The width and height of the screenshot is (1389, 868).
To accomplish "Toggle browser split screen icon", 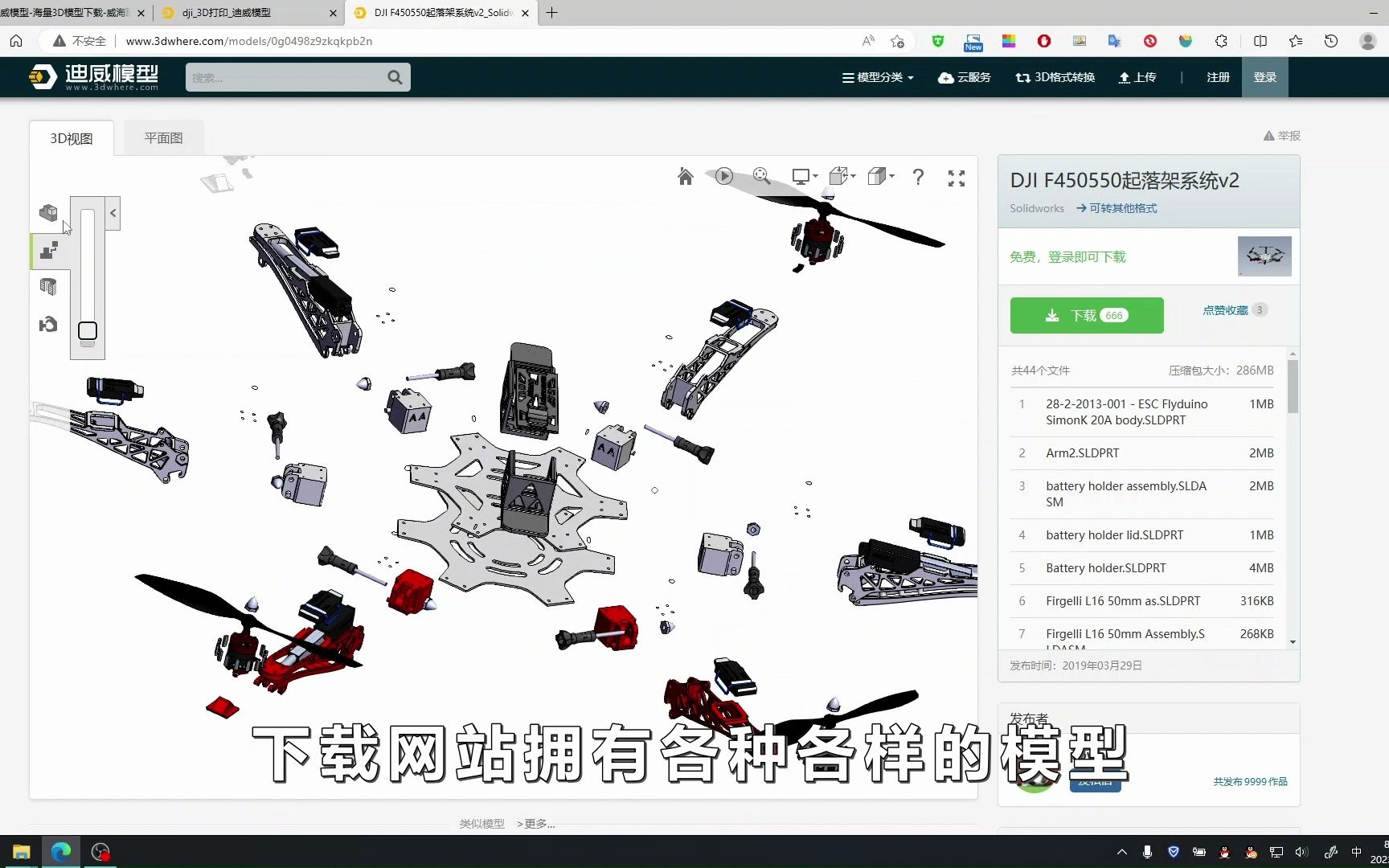I will pyautogui.click(x=1260, y=41).
